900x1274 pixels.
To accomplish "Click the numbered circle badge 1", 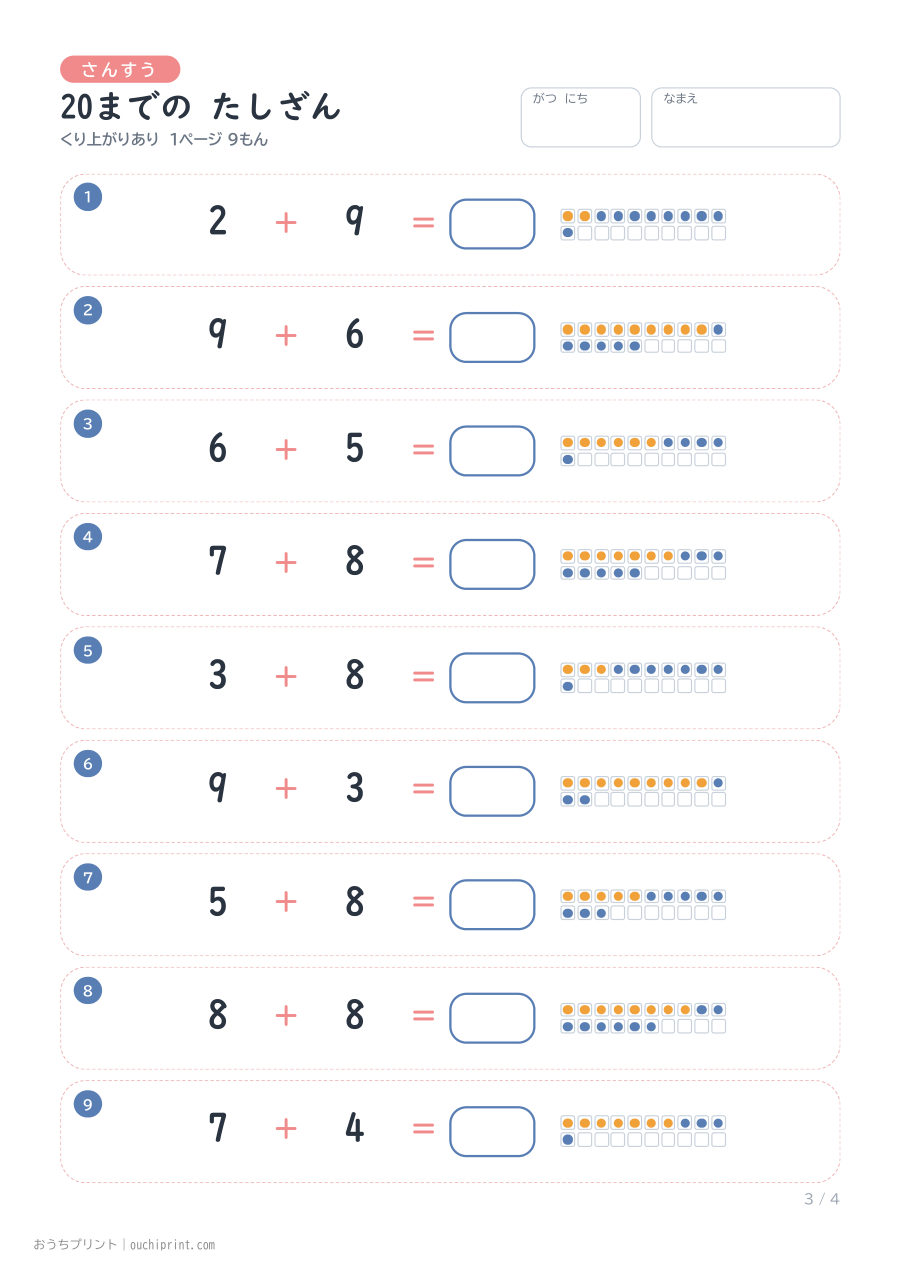I will point(88,197).
